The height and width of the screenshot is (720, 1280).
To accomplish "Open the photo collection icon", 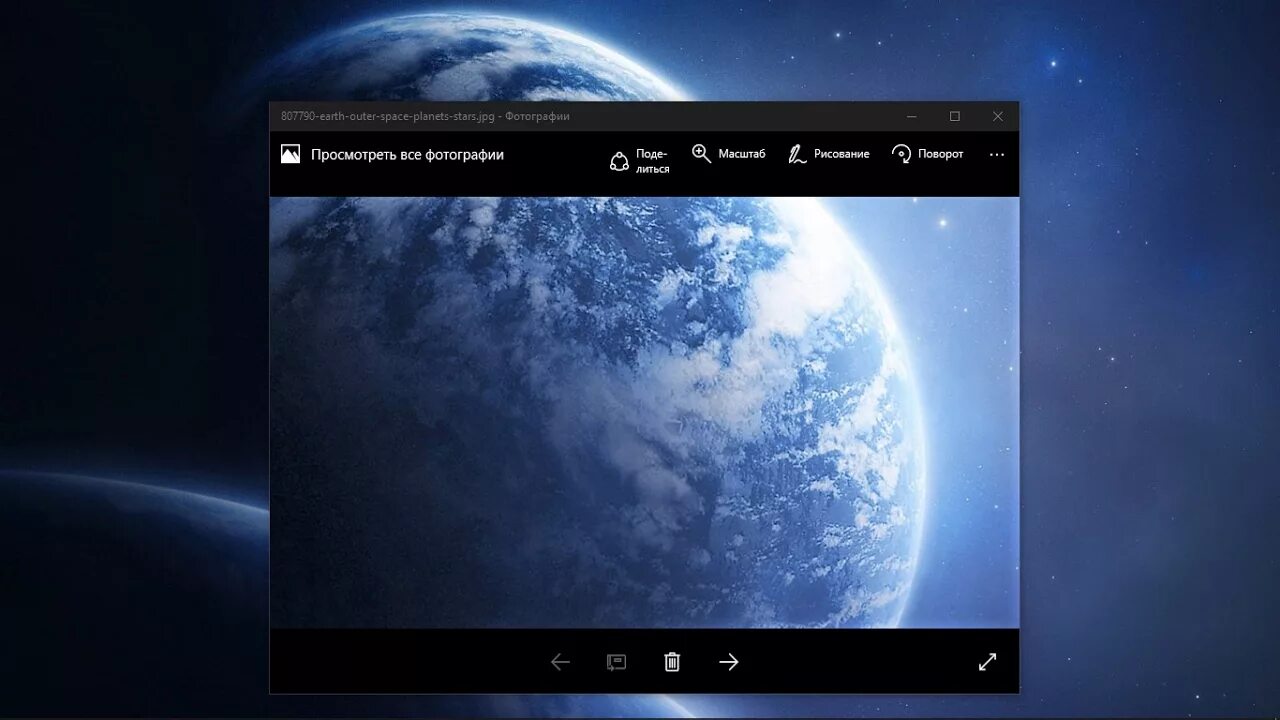I will point(290,154).
